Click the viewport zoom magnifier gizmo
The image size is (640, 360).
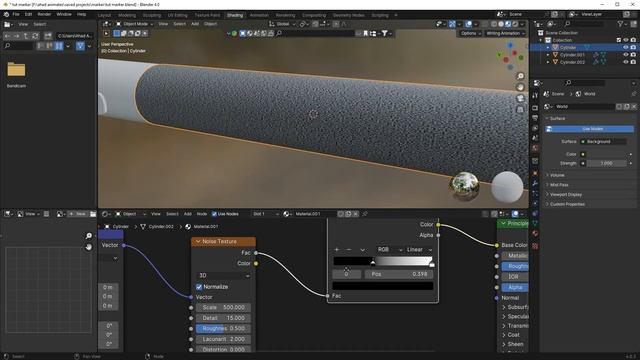click(520, 76)
